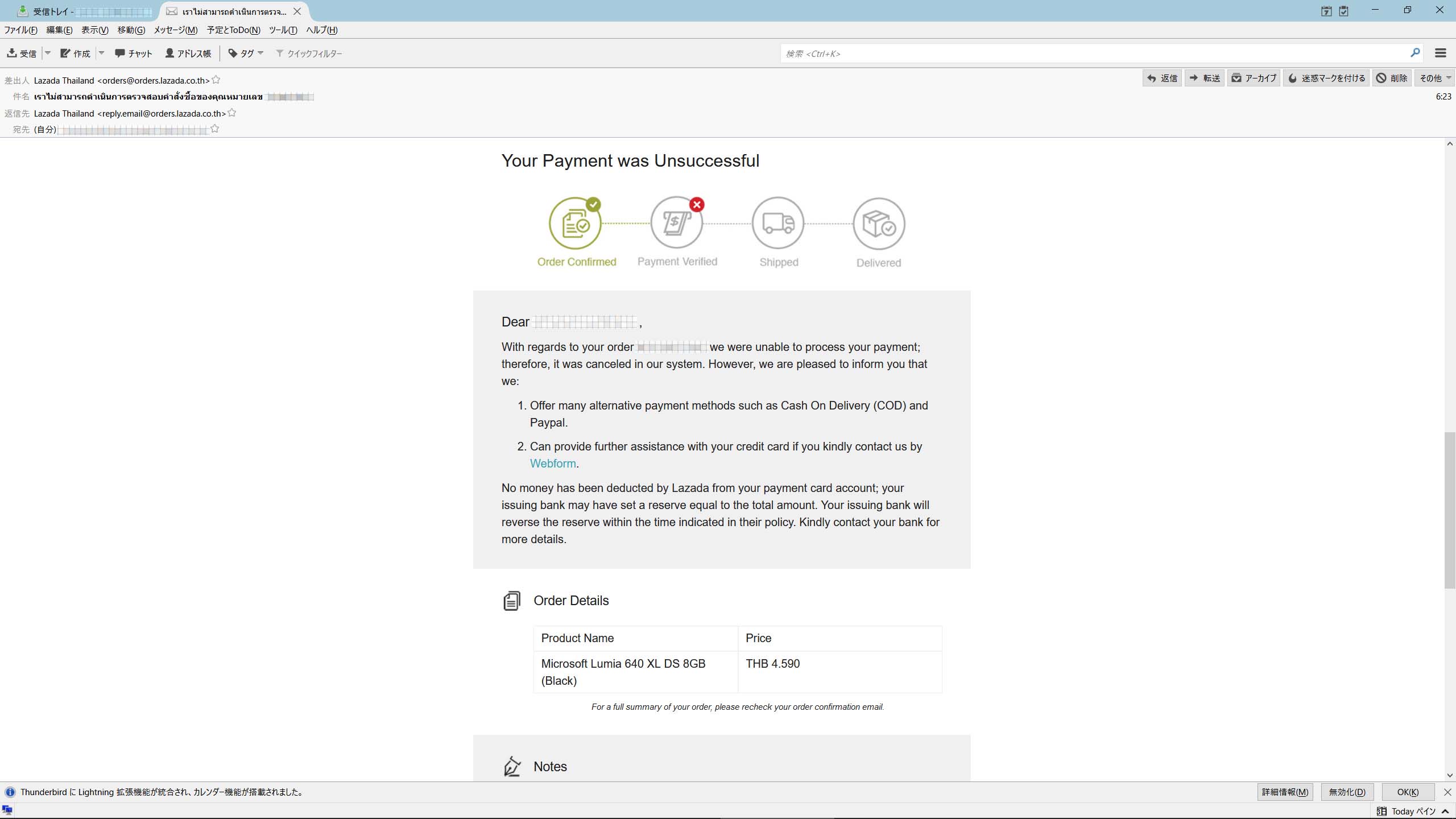Toggle the Today Pane (Today ペイン)
This screenshot has height=819, width=1456.
click(1413, 811)
